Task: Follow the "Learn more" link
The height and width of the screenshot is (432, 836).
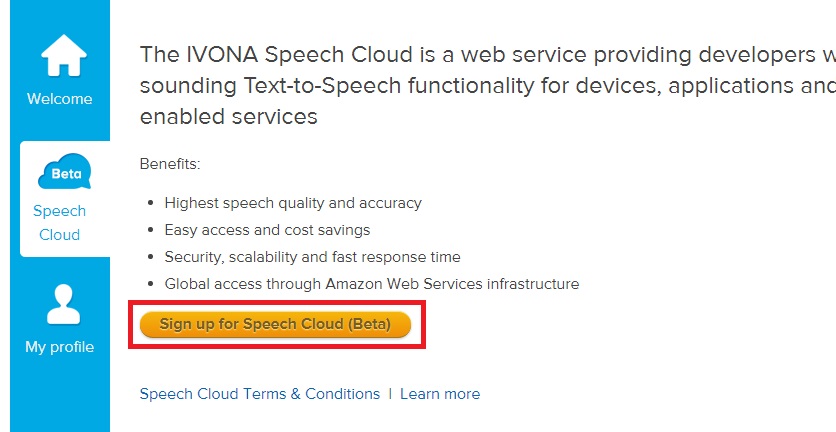Action: click(x=440, y=394)
